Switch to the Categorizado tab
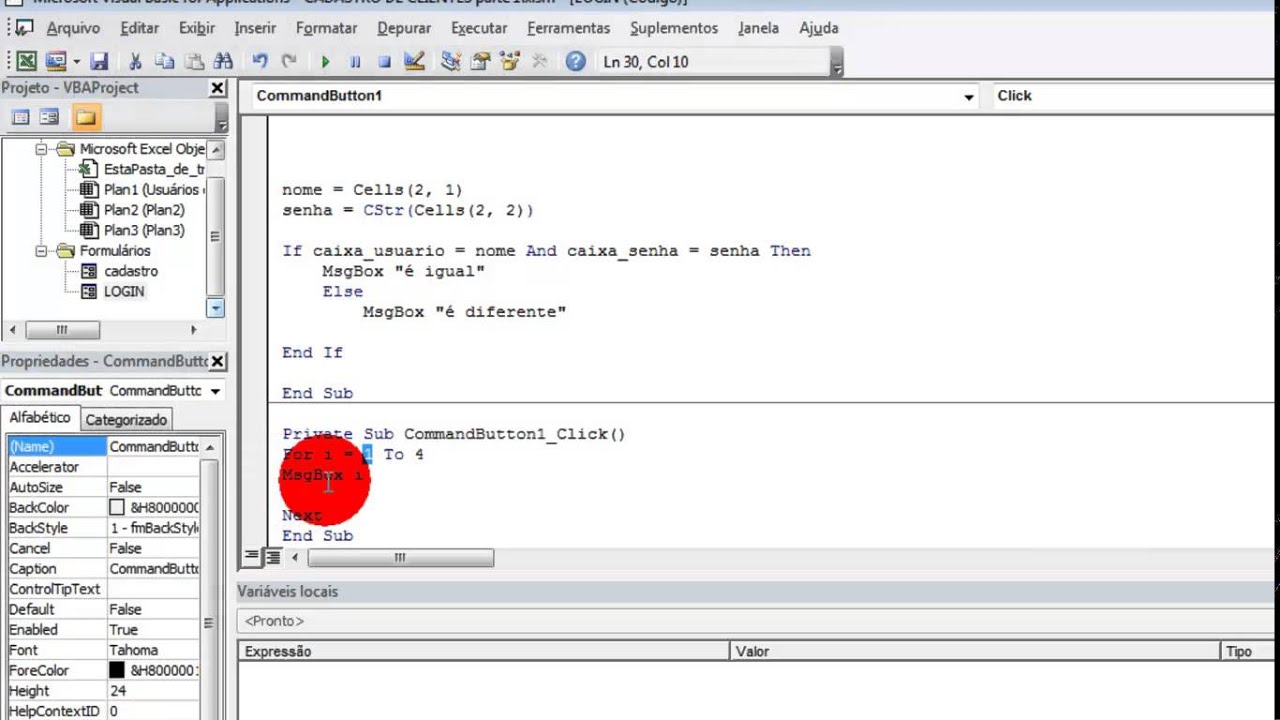The width and height of the screenshot is (1280, 720). 126,420
